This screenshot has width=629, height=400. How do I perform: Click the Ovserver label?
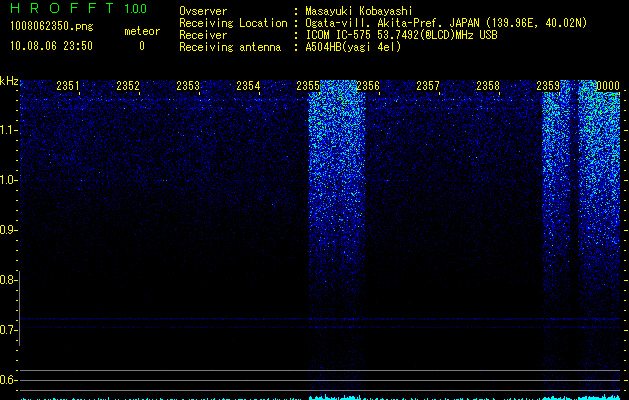(x=203, y=11)
